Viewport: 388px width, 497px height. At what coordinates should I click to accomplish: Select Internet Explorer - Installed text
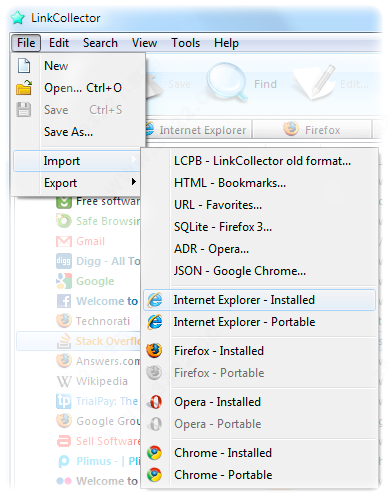(x=244, y=300)
